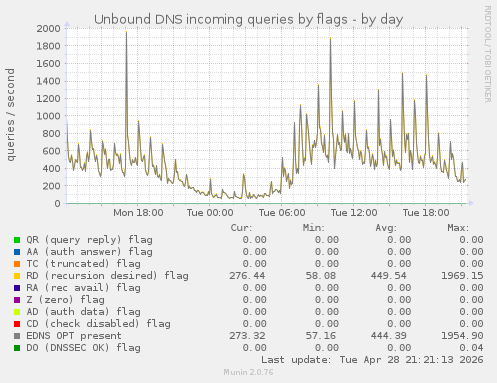Click the 'Tue 06:00' x-axis label
Screen dimensions: 497x383
(x=282, y=213)
